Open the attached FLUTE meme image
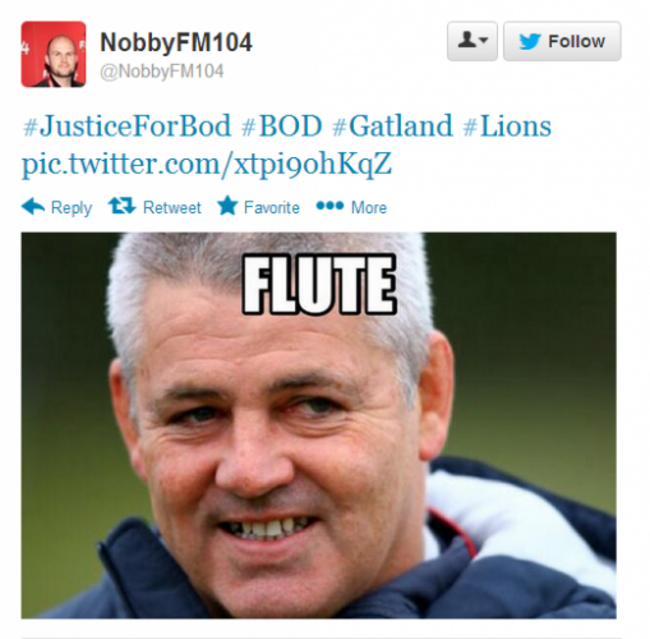The image size is (650, 639). (319, 425)
